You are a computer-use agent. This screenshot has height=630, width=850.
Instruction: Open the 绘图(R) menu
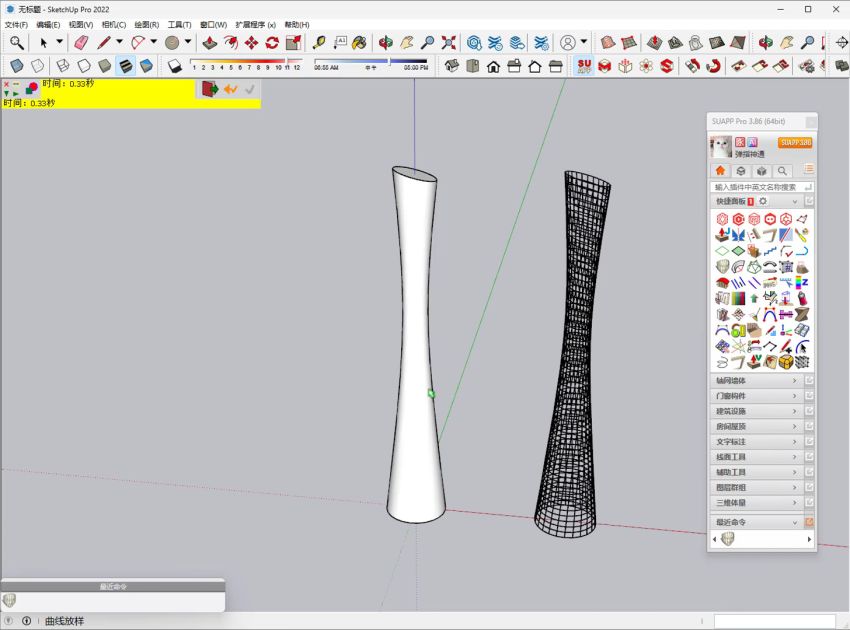point(147,24)
